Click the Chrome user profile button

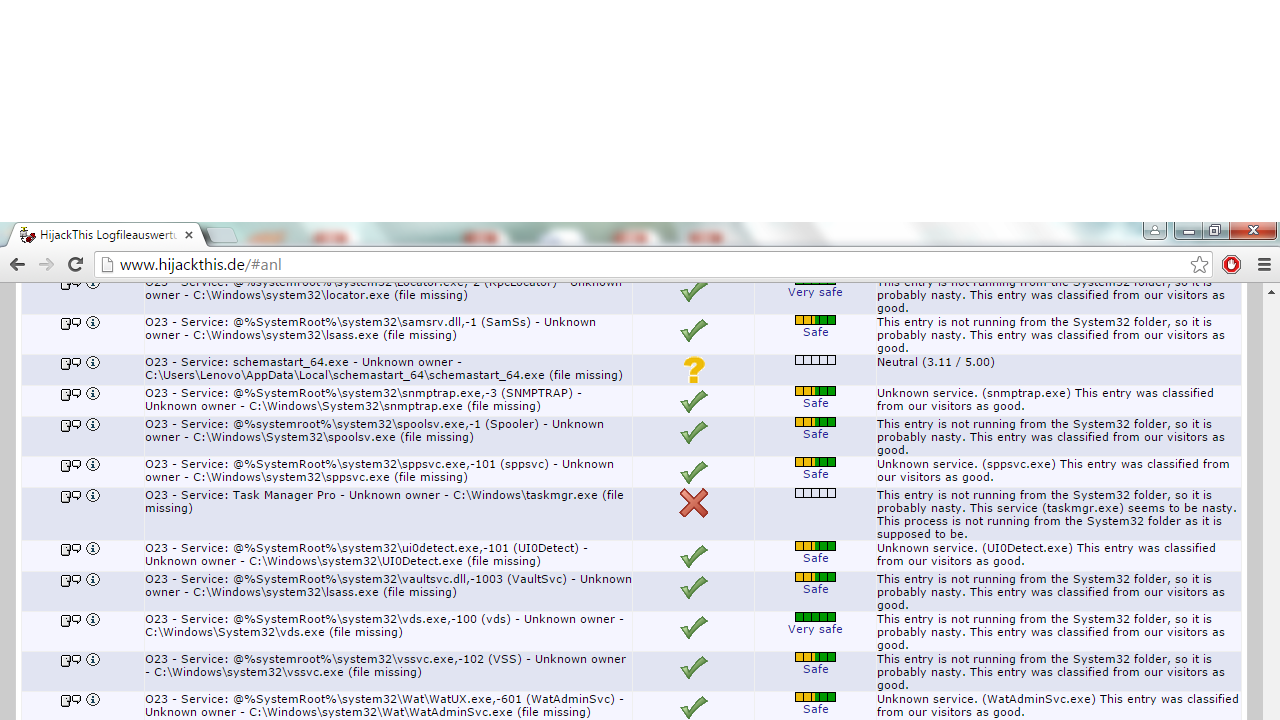click(1155, 231)
